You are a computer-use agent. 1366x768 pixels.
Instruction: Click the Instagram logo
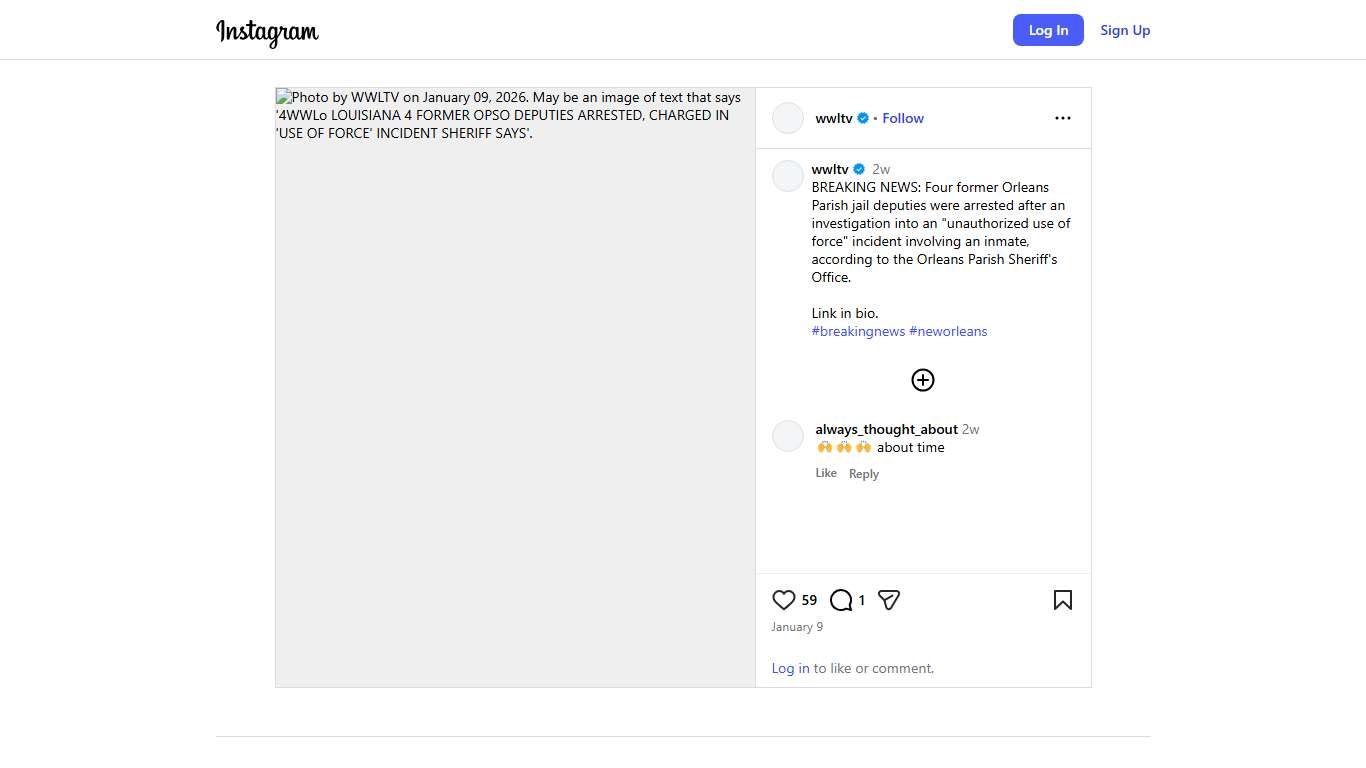[267, 31]
